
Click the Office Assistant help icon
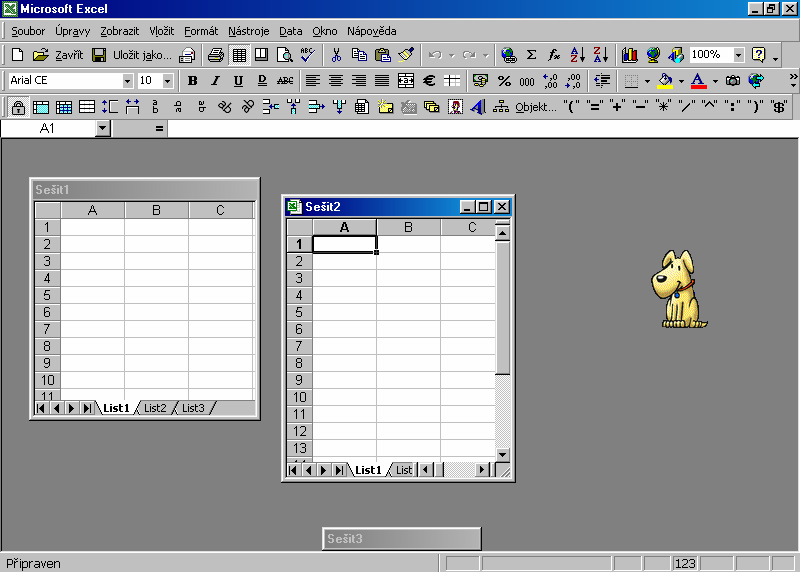click(x=759, y=55)
